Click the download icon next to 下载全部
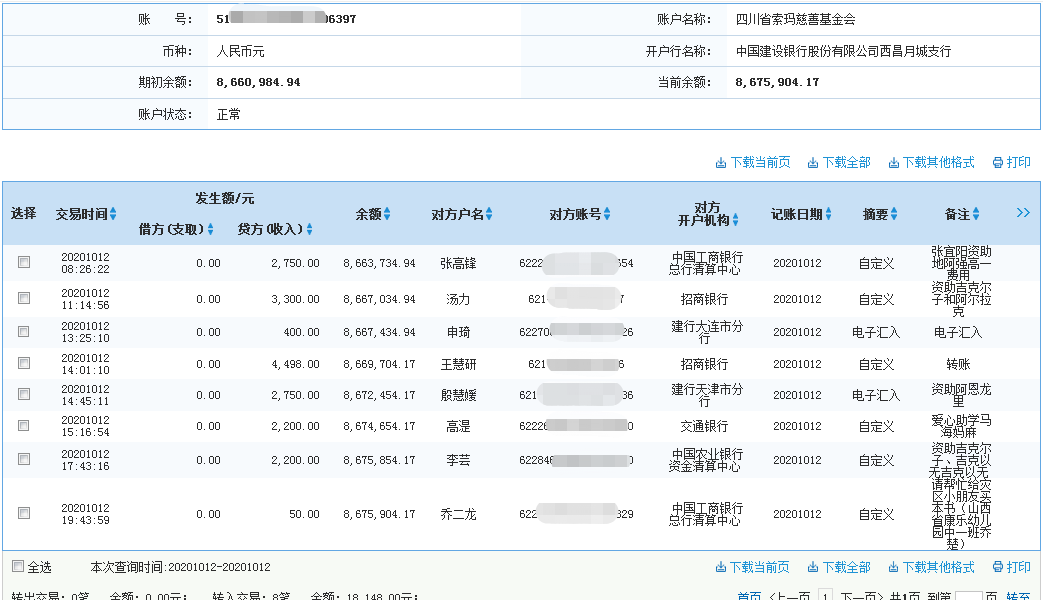Screen dimensions: 1043x600 813,161
